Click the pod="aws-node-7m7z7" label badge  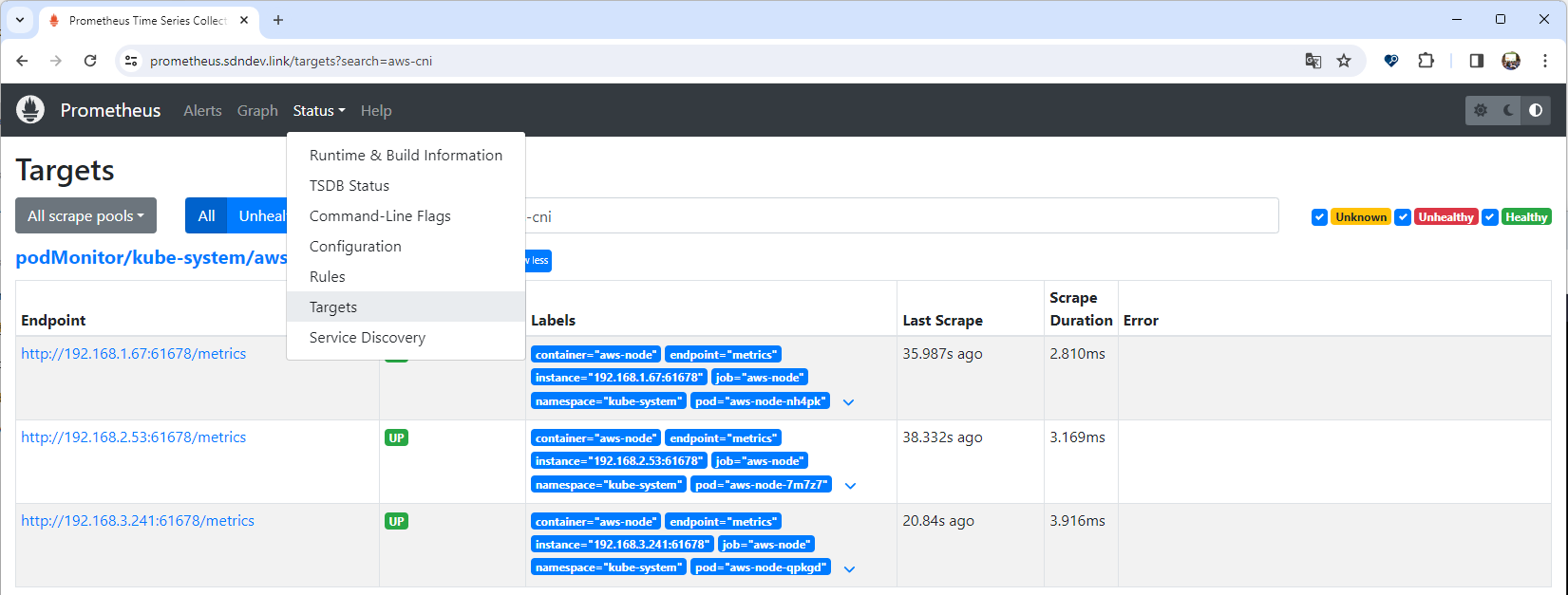761,484
